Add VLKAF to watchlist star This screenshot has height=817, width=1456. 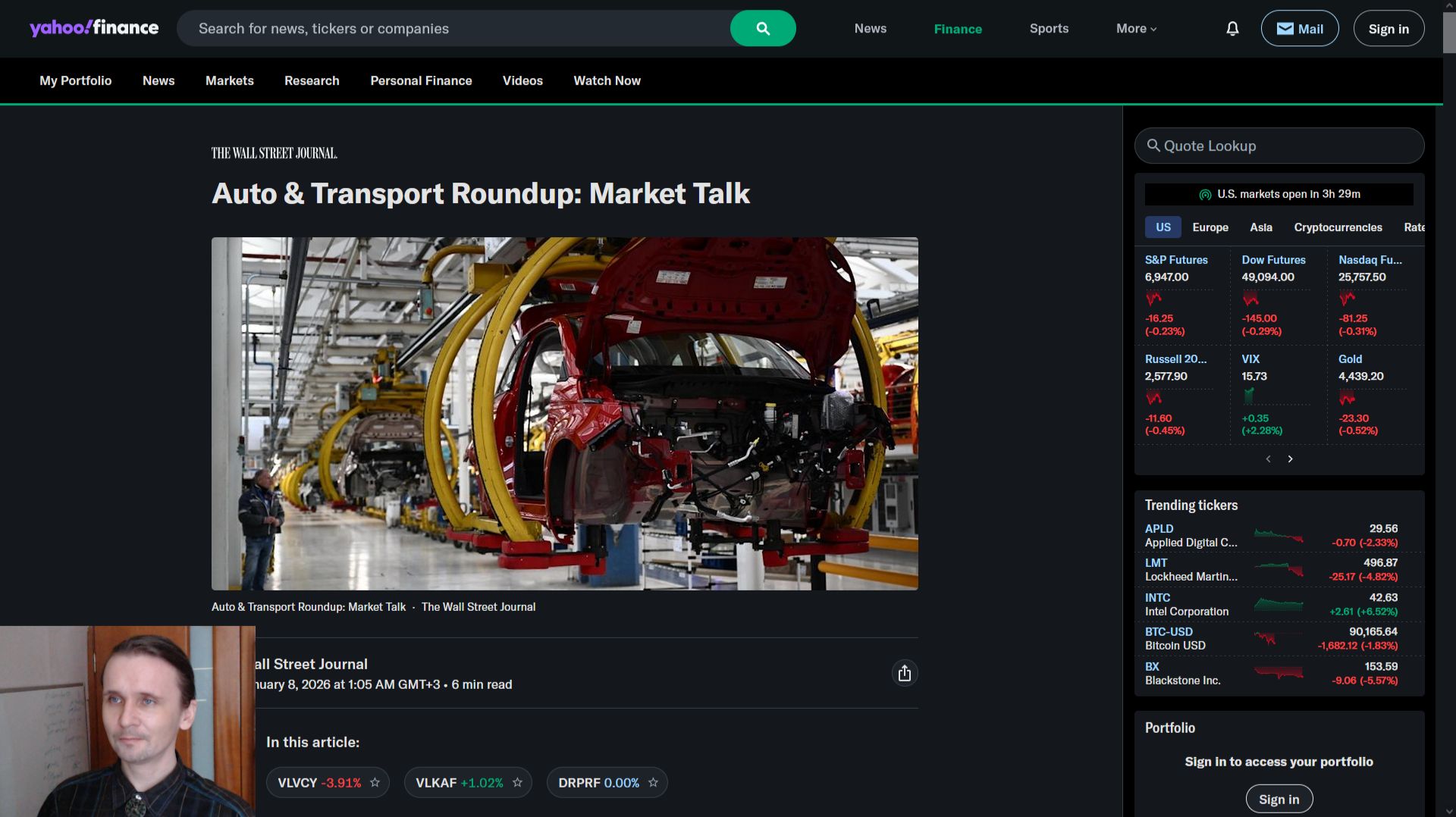click(517, 782)
